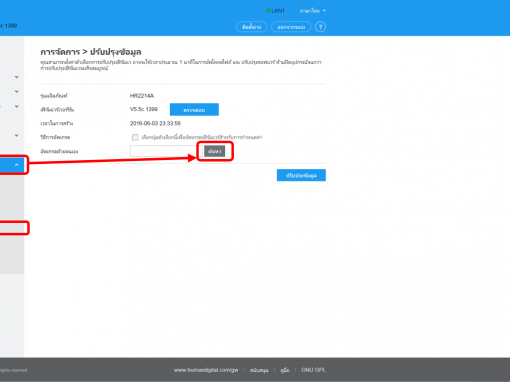Select the red-outlined sidebar submenu item
This screenshot has width=510, height=382.
click(13, 228)
